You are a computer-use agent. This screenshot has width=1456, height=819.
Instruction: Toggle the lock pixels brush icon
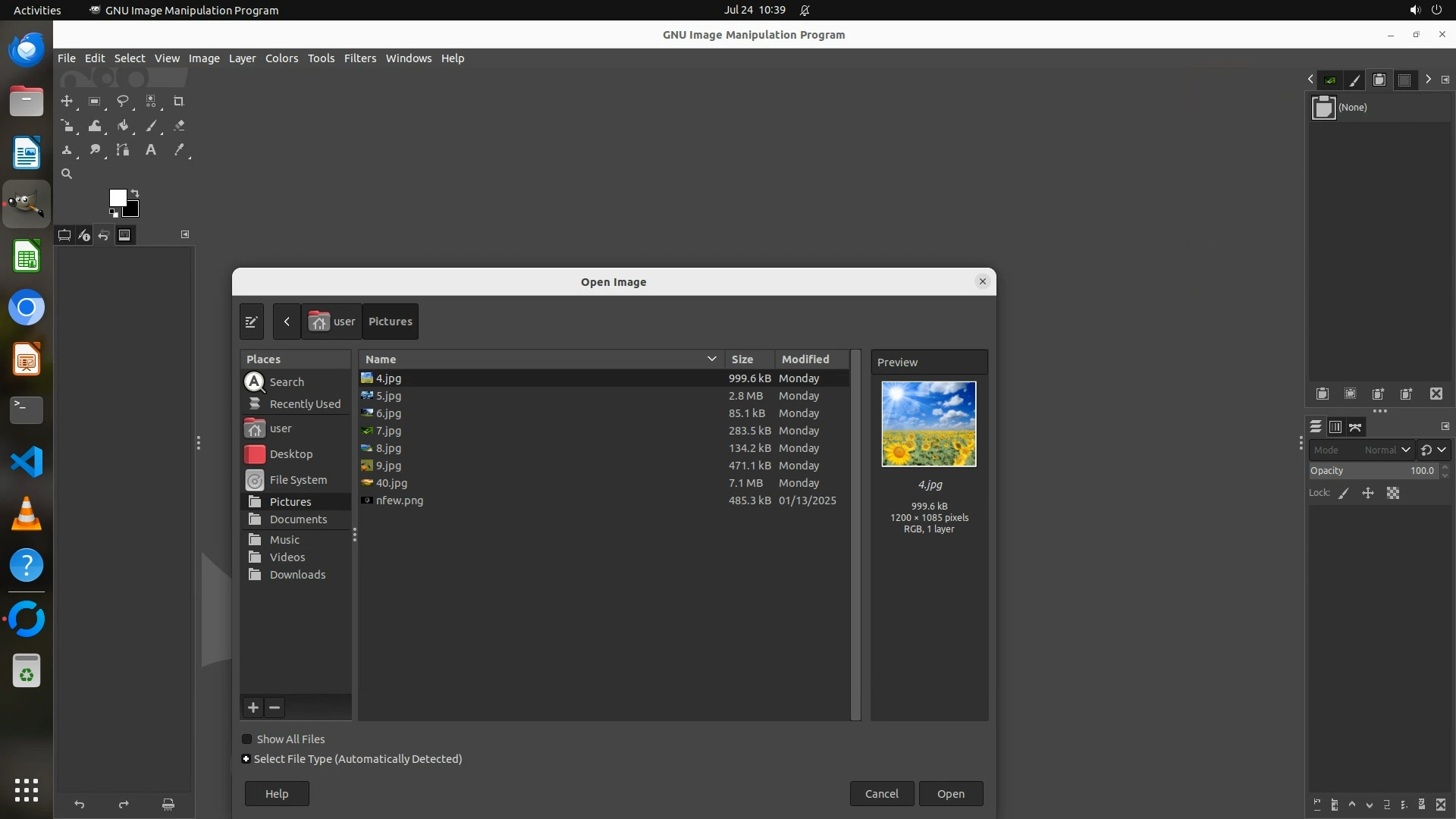pos(1344,494)
